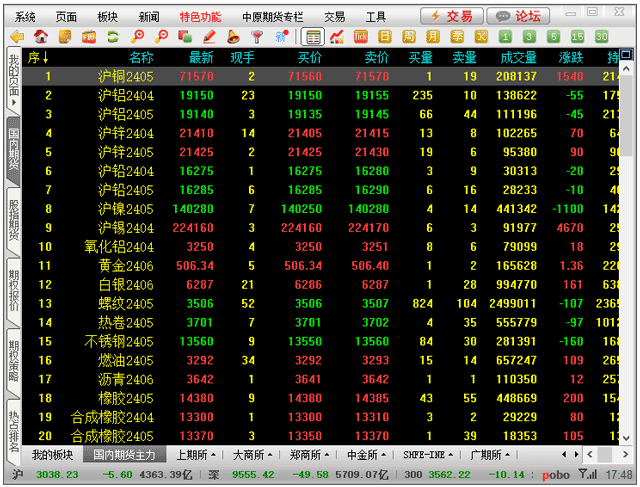Viewport: 640px width, 487px height.
Task: Open the alert bell icon
Action: [233, 37]
